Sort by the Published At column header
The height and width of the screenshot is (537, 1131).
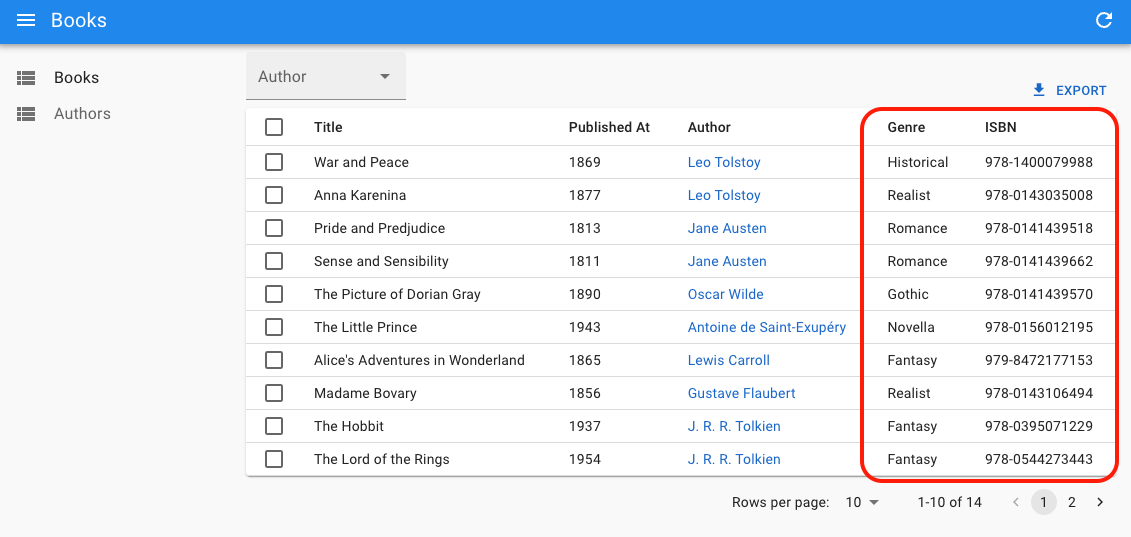point(609,127)
